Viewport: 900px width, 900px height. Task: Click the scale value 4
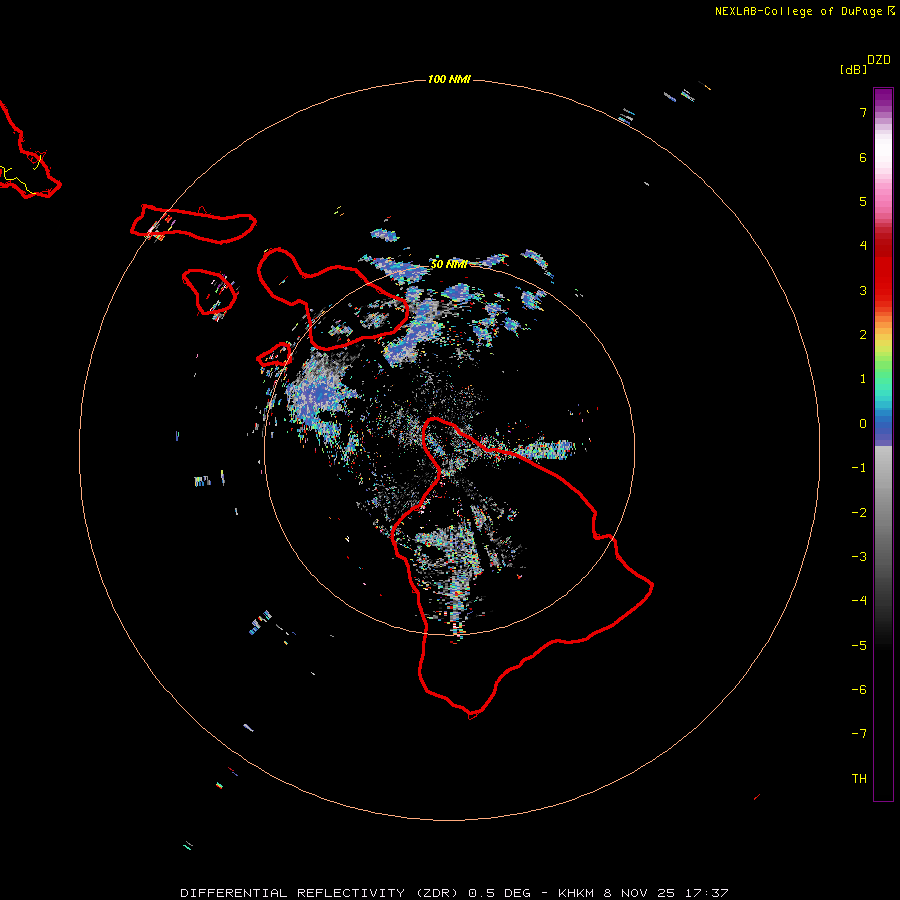point(863,246)
